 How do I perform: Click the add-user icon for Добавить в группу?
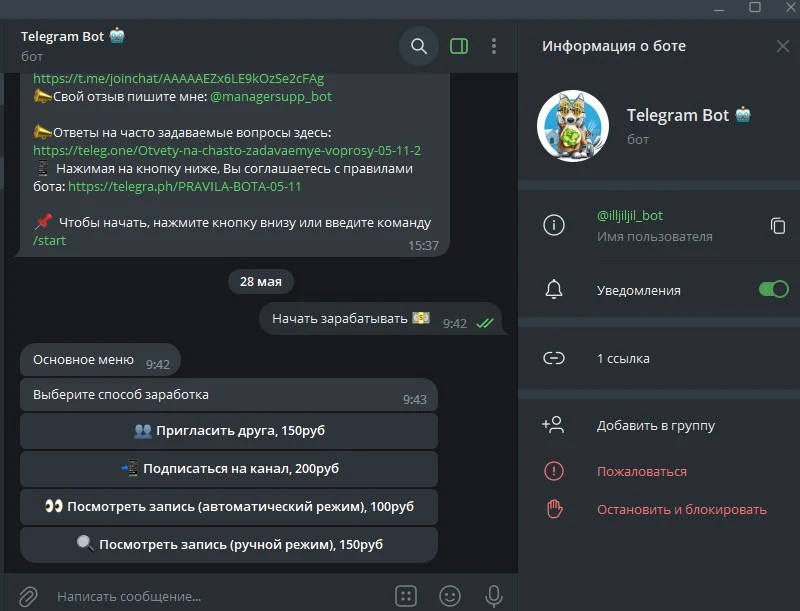[x=553, y=425]
